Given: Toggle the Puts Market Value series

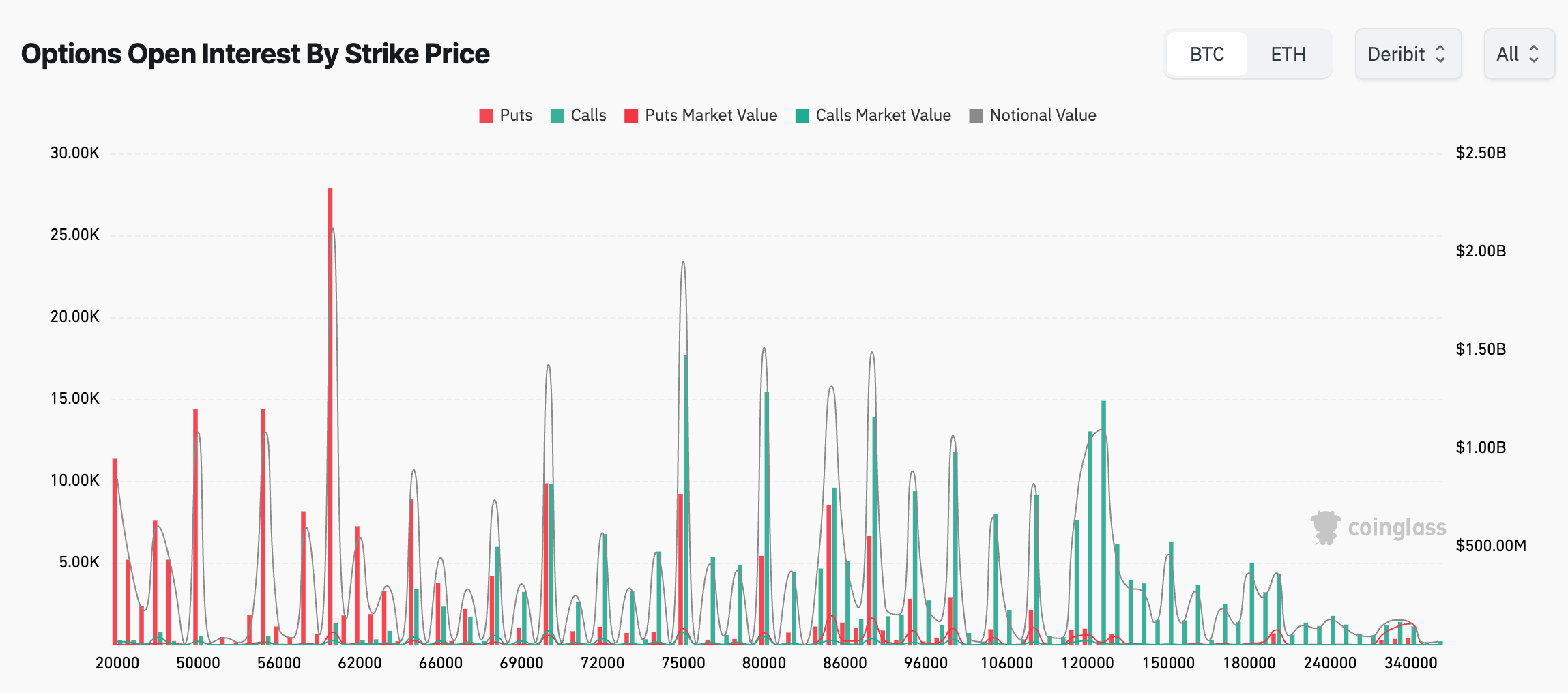Looking at the screenshot, I should pos(699,115).
